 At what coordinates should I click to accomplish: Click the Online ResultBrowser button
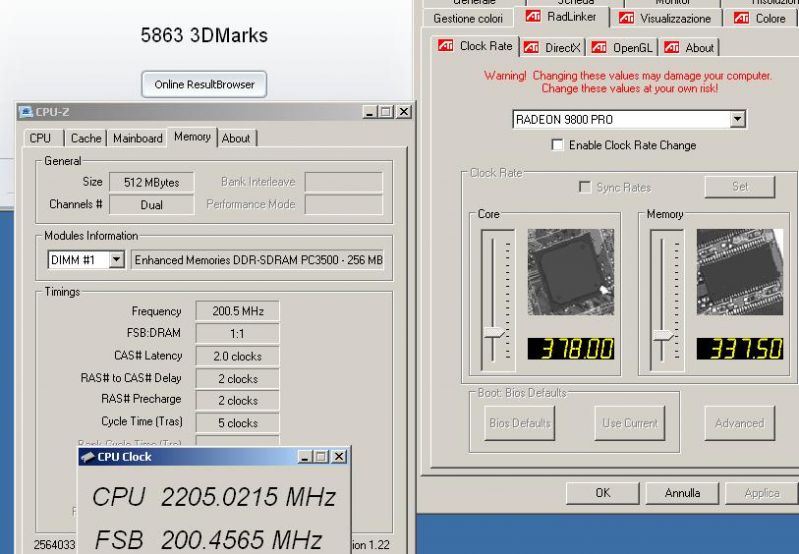point(204,85)
